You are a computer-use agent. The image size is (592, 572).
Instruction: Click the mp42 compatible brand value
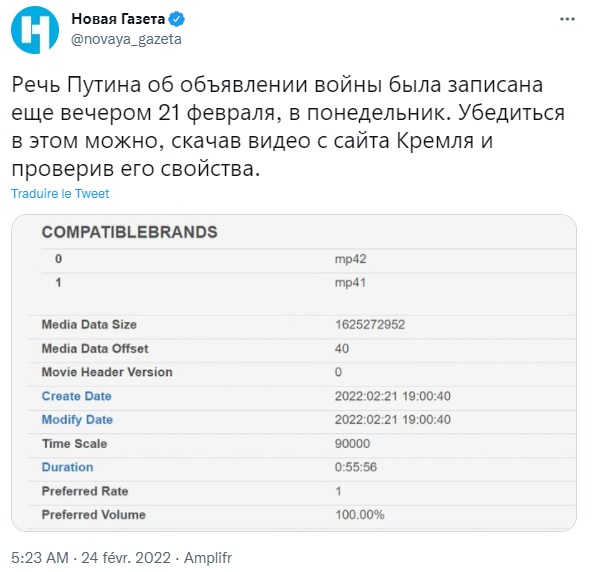point(350,259)
